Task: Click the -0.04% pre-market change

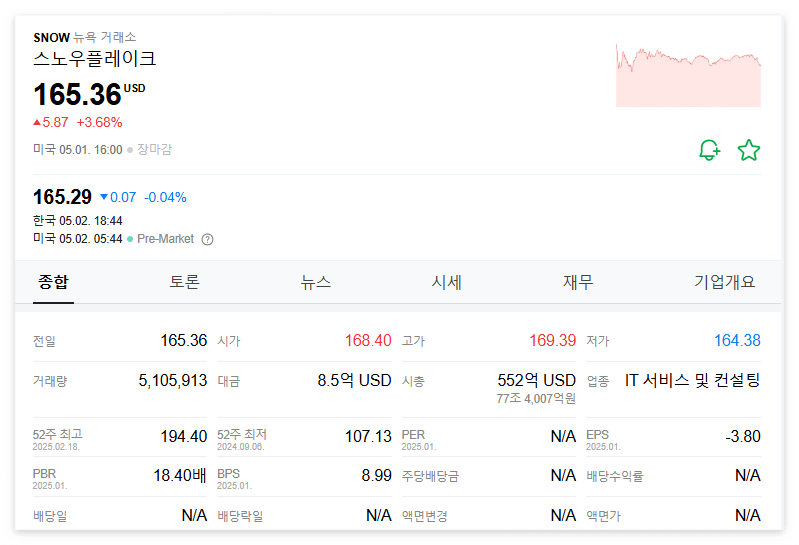Action: pyautogui.click(x=165, y=198)
